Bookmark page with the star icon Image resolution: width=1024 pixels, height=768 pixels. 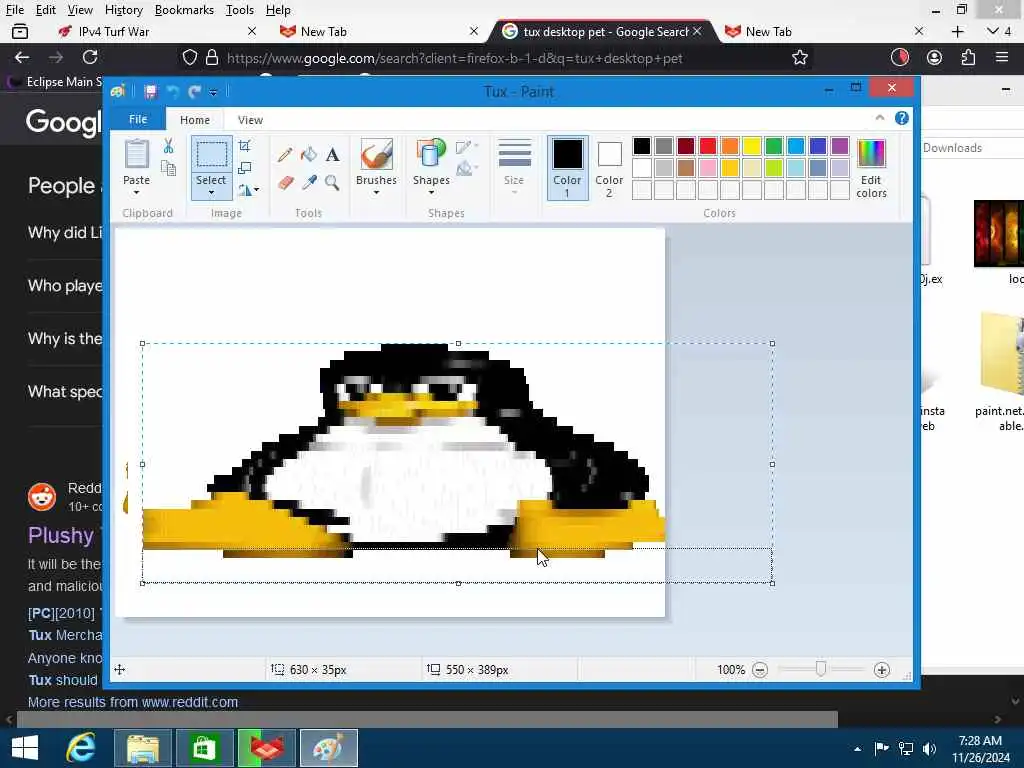(x=799, y=57)
